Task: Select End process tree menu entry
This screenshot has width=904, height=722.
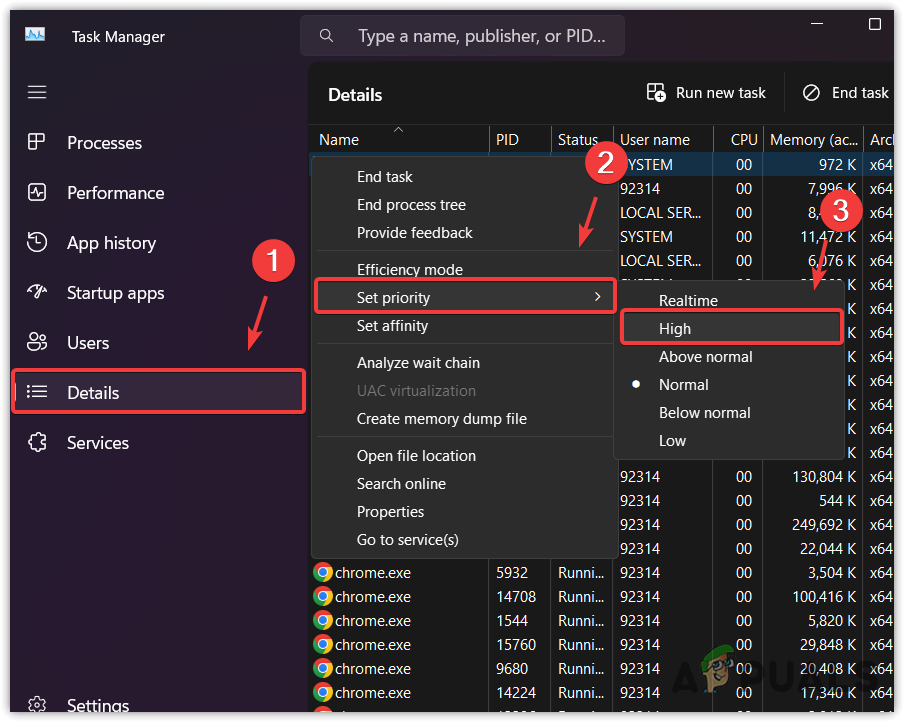Action: point(411,204)
